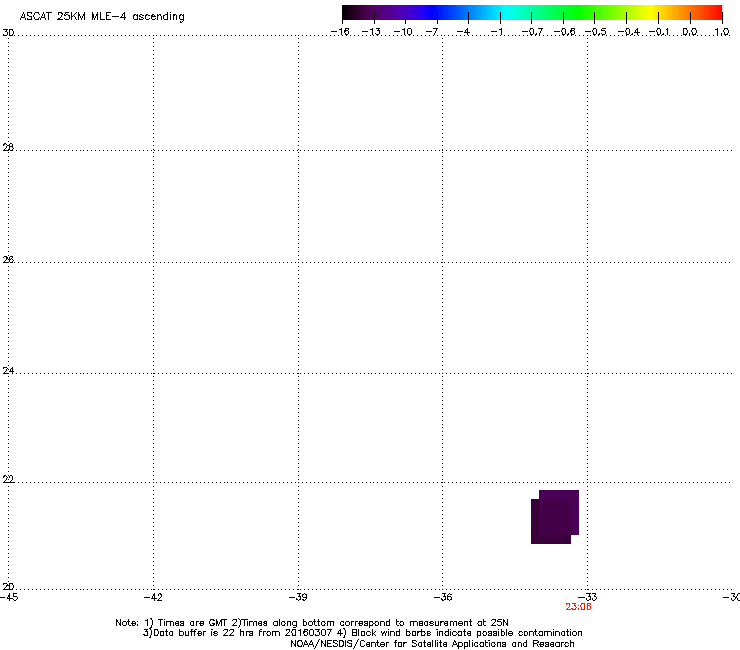Image resolution: width=740 pixels, height=650 pixels.
Task: Click the longitude -36 axis label
Action: [x=443, y=597]
